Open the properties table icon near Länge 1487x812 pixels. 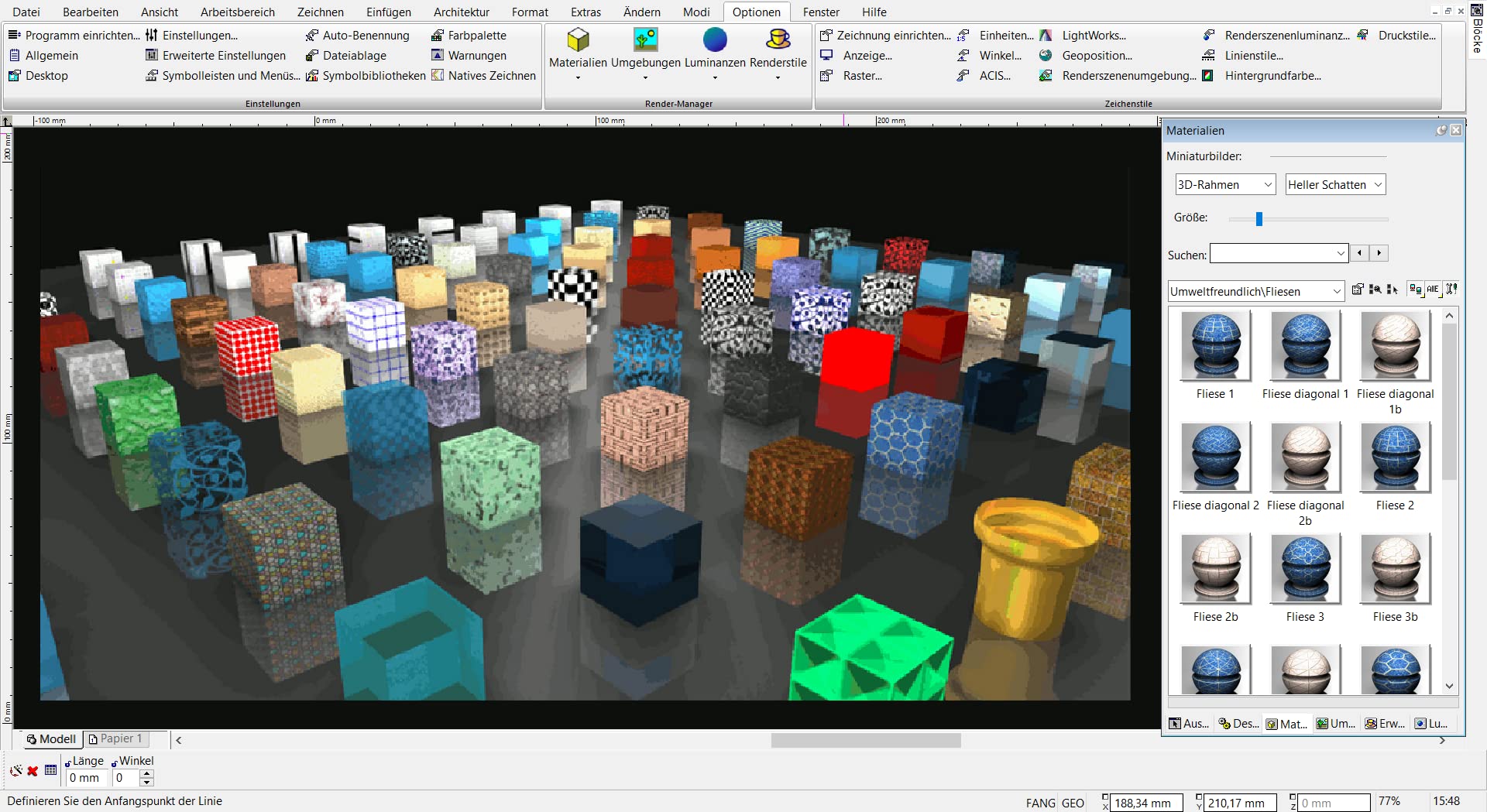pyautogui.click(x=51, y=770)
